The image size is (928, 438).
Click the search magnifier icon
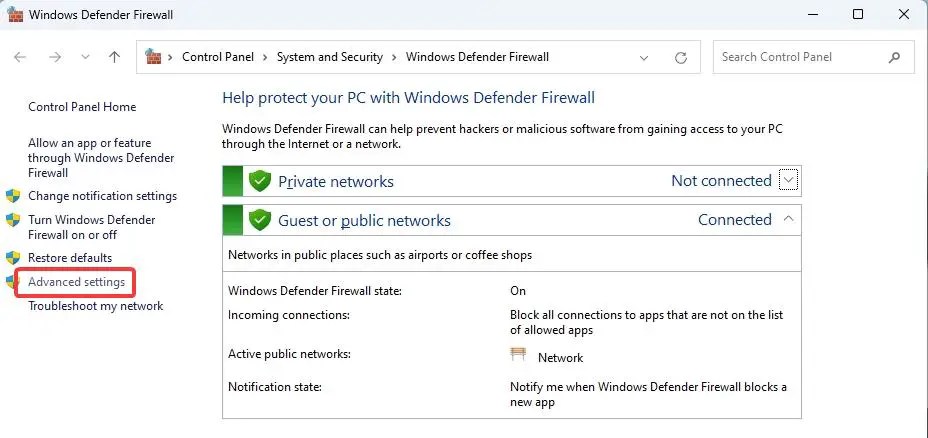click(x=894, y=57)
